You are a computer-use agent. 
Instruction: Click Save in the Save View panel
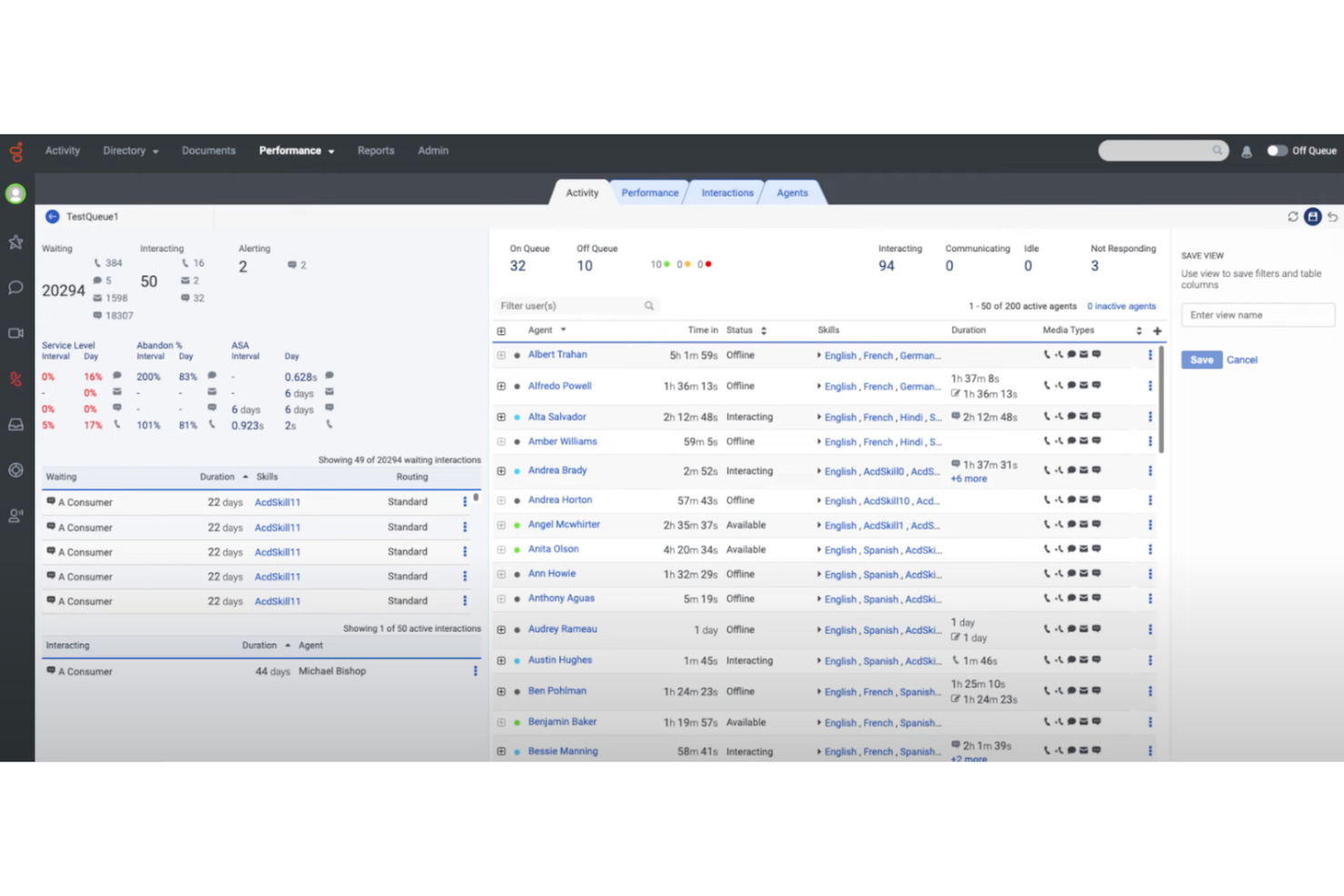(1201, 359)
